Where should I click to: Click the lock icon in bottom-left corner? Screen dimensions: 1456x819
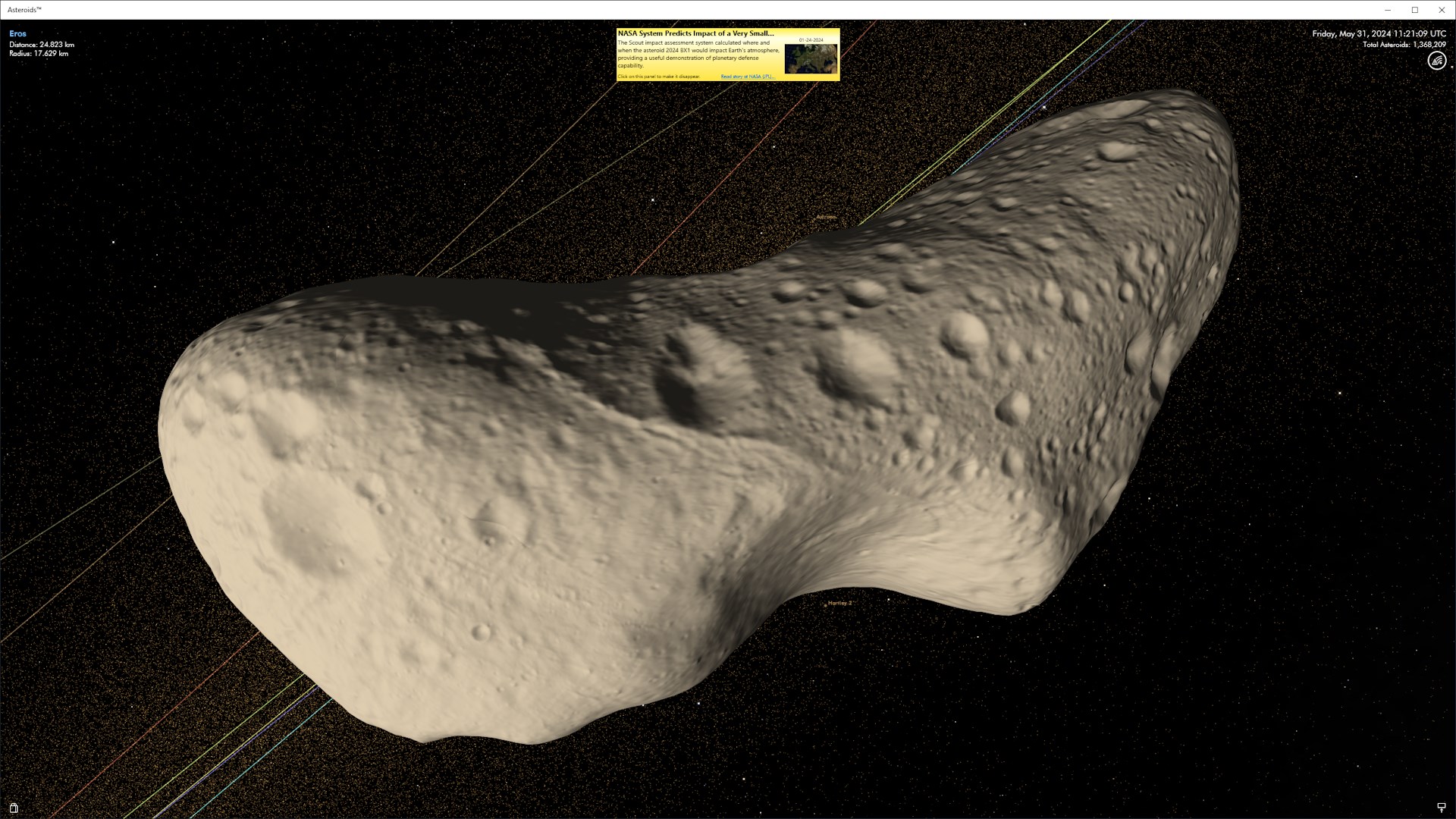pos(14,808)
